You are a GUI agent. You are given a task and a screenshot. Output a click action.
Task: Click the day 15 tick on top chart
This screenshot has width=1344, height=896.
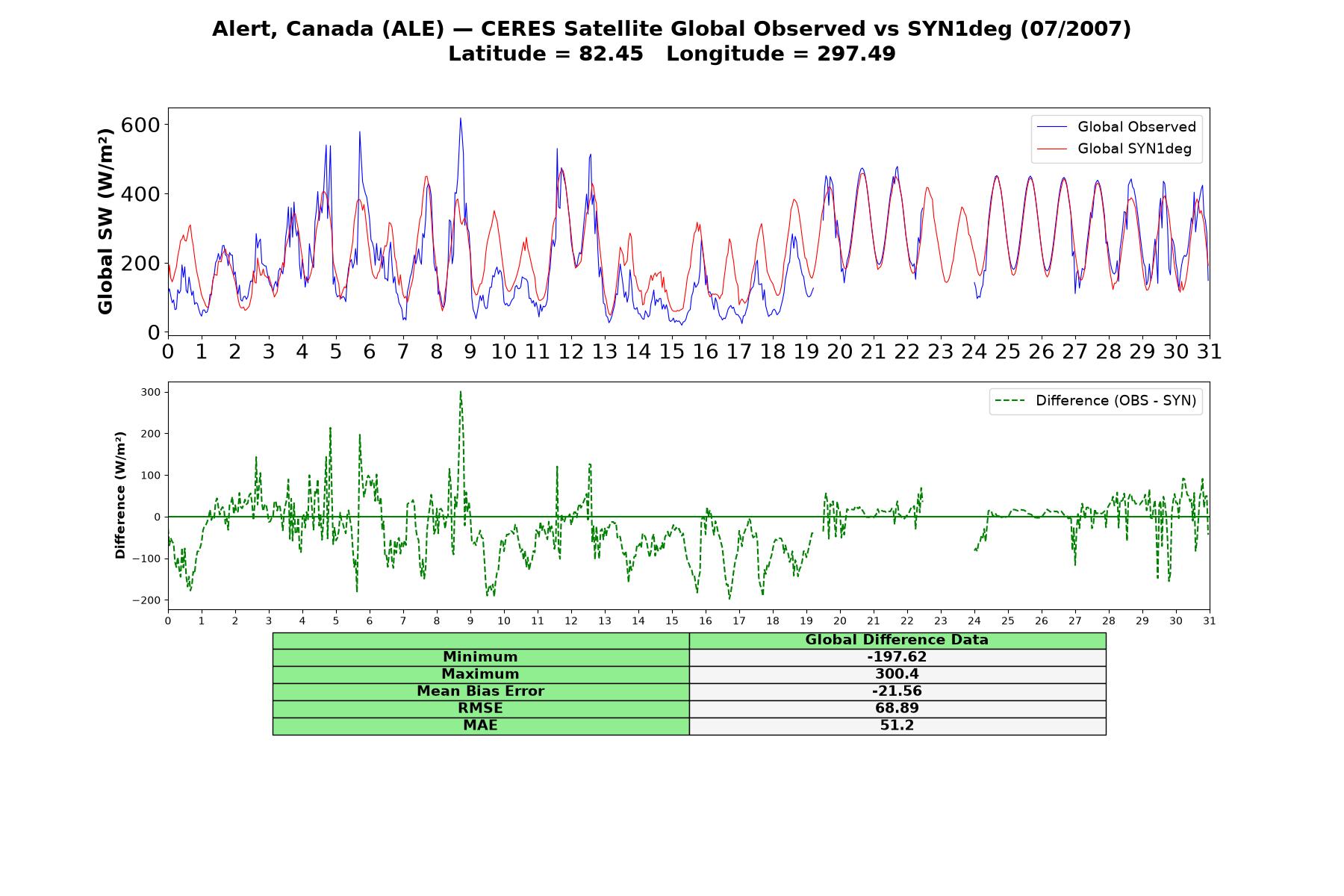click(672, 352)
